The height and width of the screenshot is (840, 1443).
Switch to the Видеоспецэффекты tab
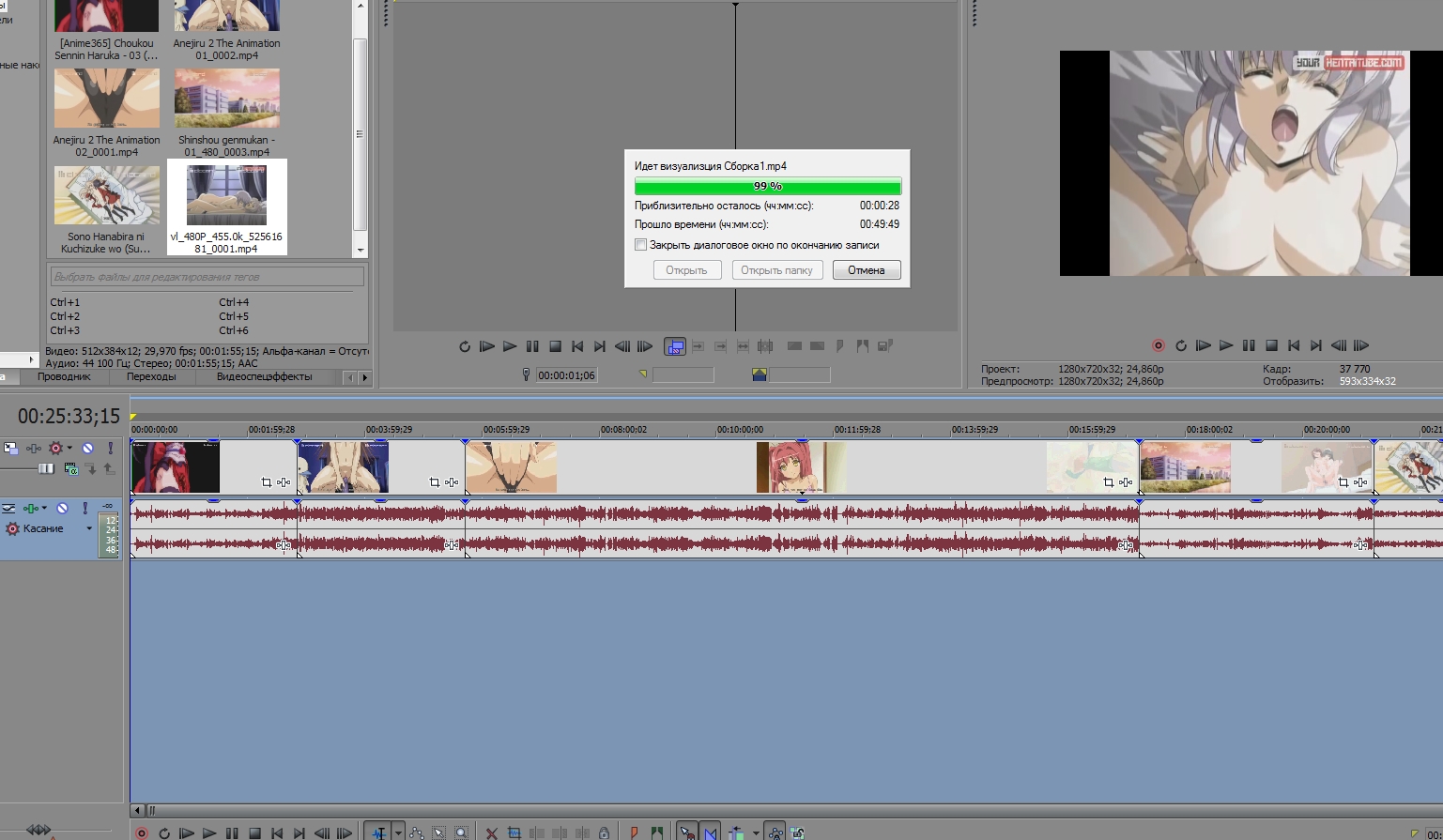point(265,376)
